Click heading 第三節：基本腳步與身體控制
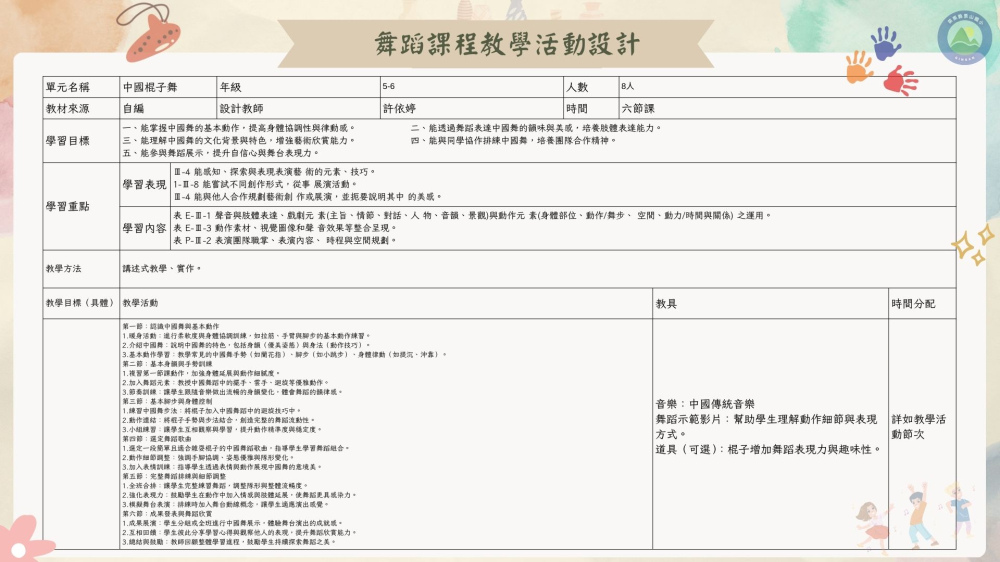This screenshot has width=1000, height=562. click(167, 401)
